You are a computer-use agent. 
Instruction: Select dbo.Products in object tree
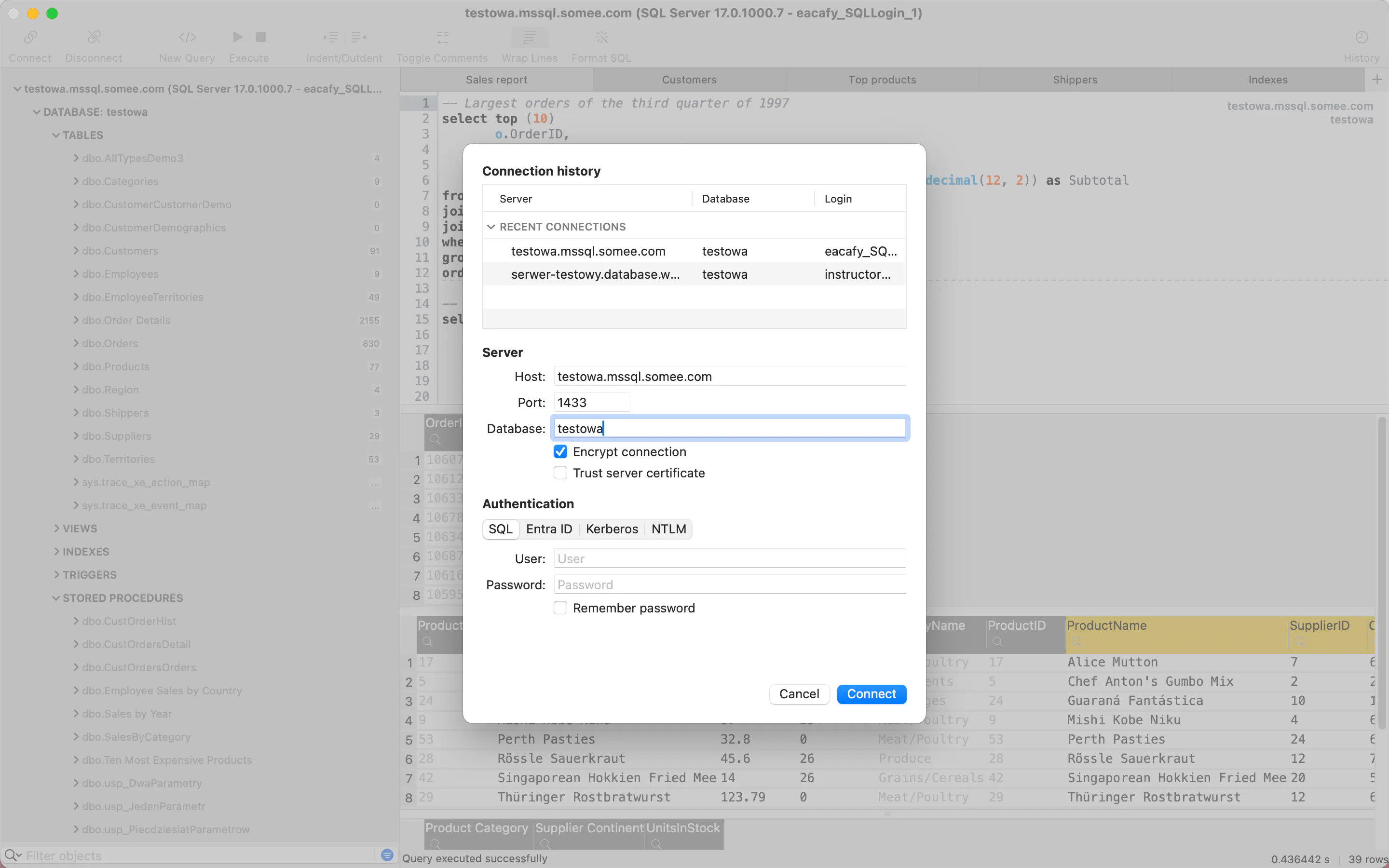(115, 366)
